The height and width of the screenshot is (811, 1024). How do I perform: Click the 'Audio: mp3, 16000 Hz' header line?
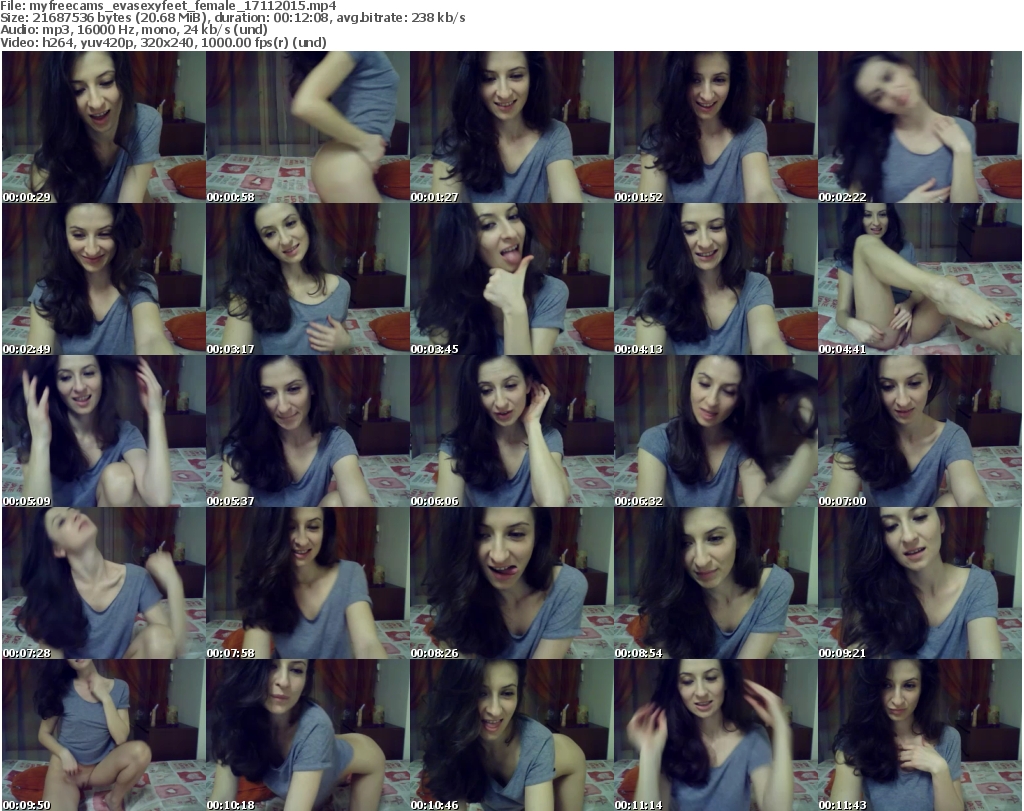[x=134, y=30]
